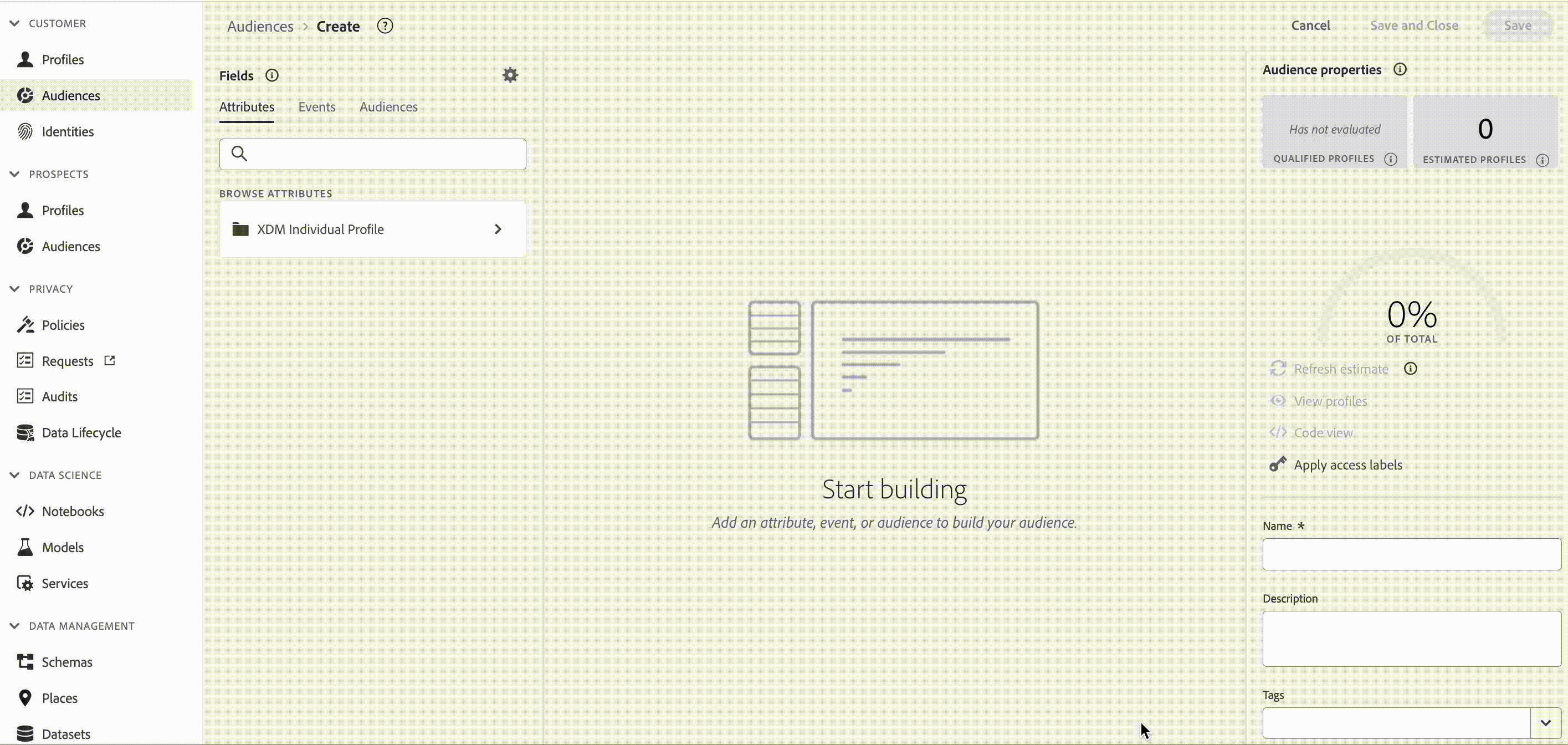
Task: Click Save and Close
Action: (x=1414, y=25)
